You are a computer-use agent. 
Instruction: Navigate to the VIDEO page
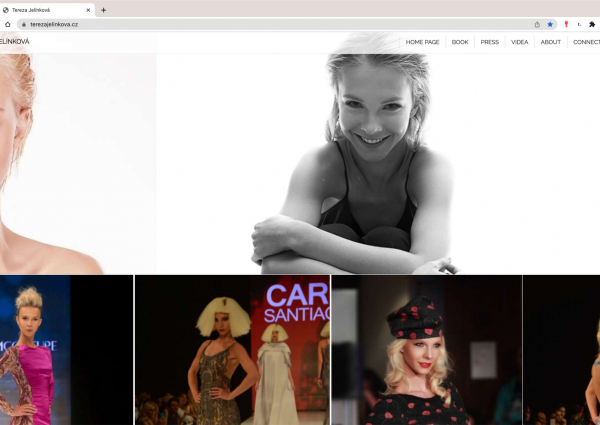pyautogui.click(x=519, y=42)
